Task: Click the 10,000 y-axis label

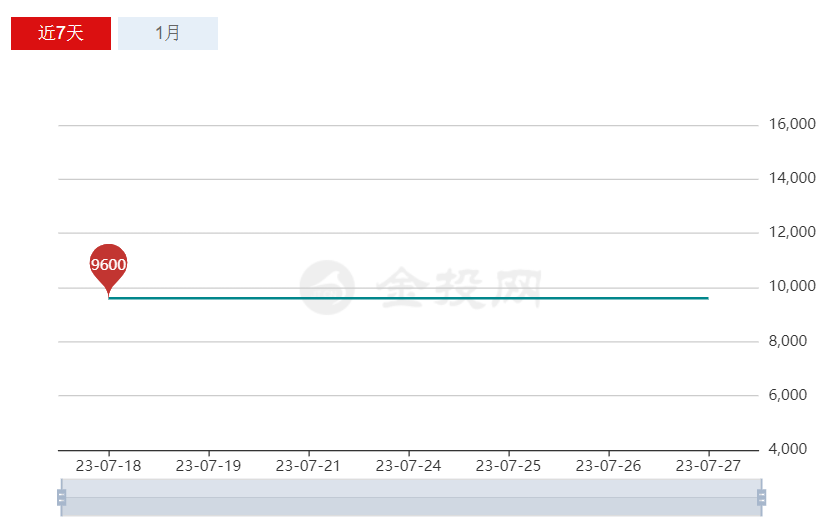Action: 792,287
